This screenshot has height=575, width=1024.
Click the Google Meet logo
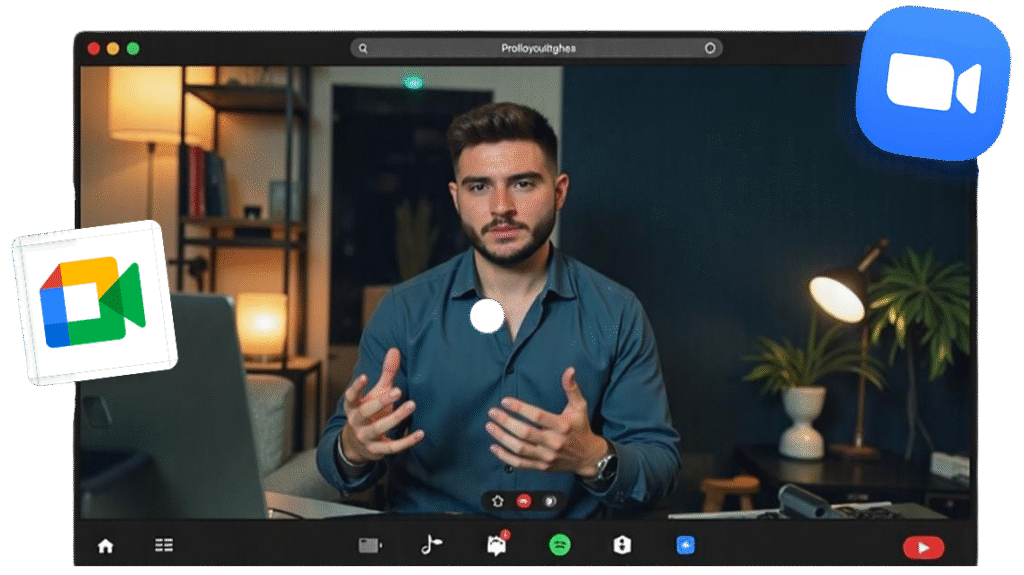93,302
